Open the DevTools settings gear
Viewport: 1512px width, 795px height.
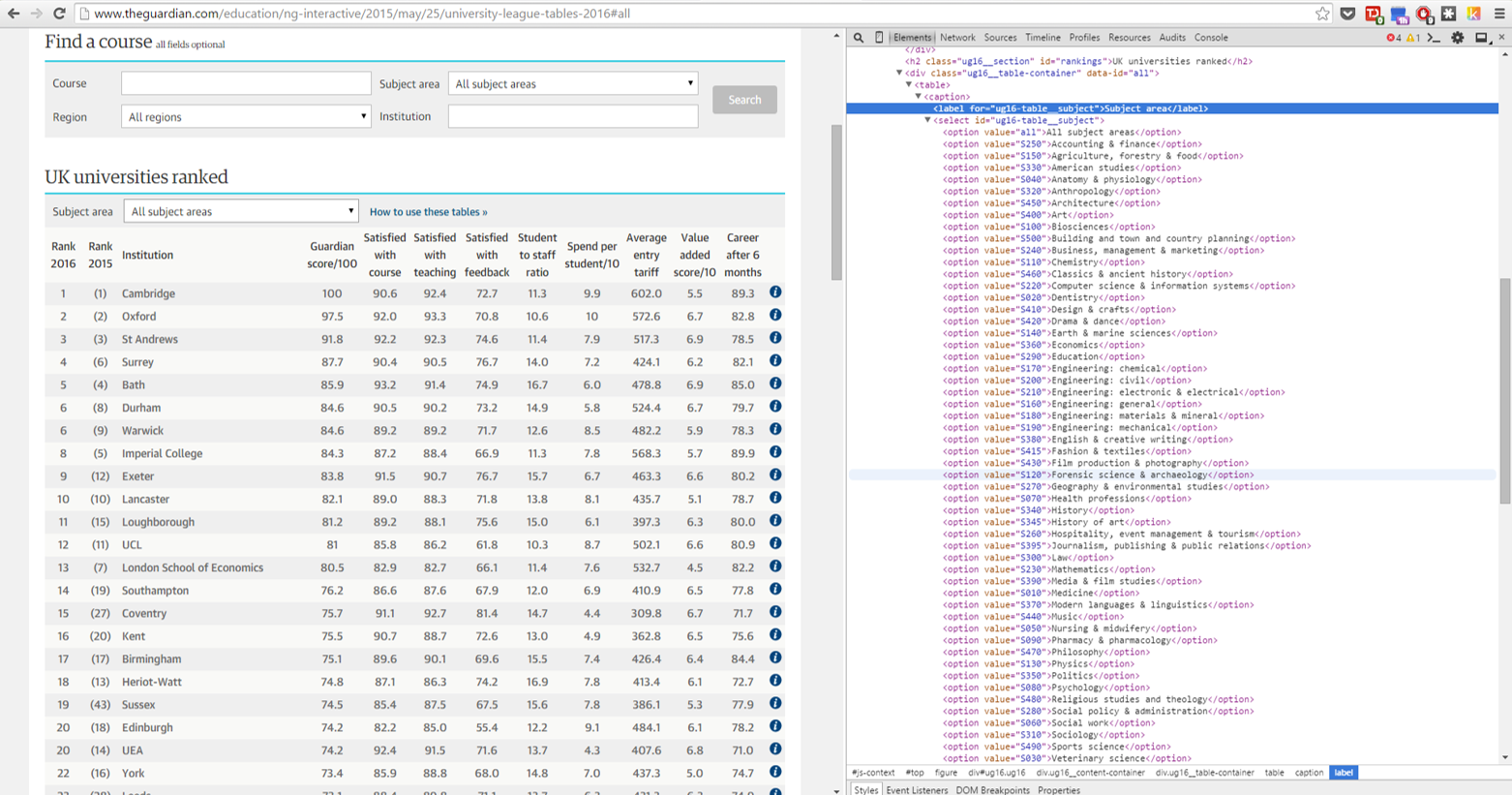1458,38
